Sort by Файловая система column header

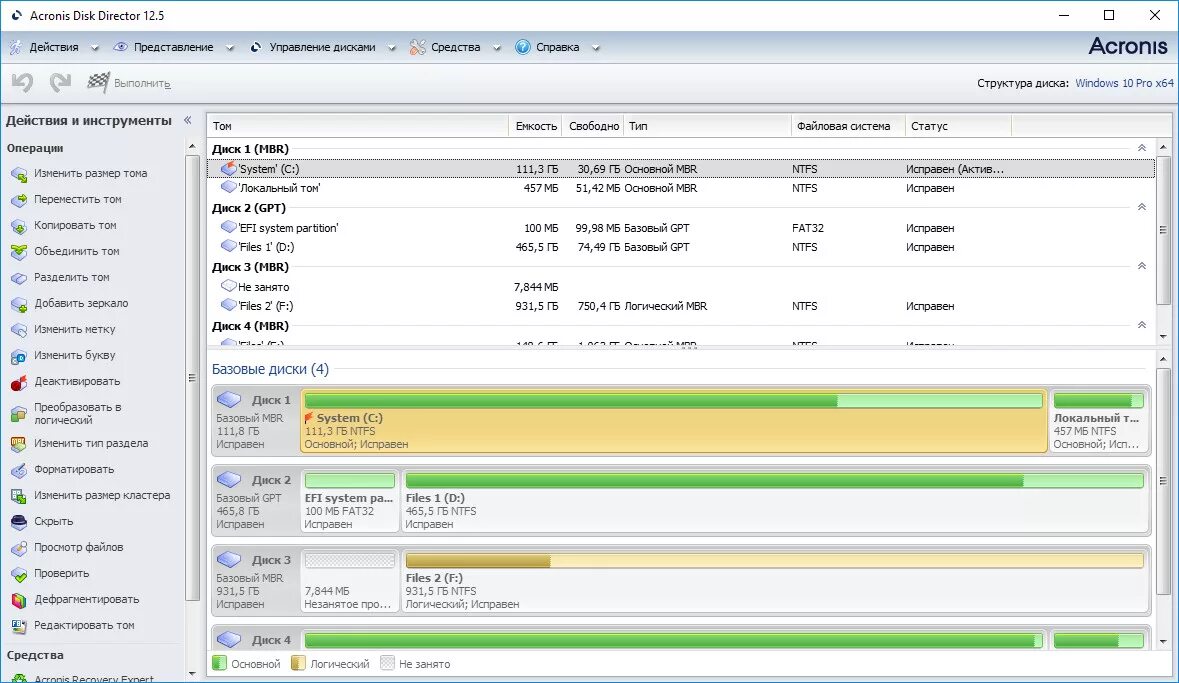point(848,126)
